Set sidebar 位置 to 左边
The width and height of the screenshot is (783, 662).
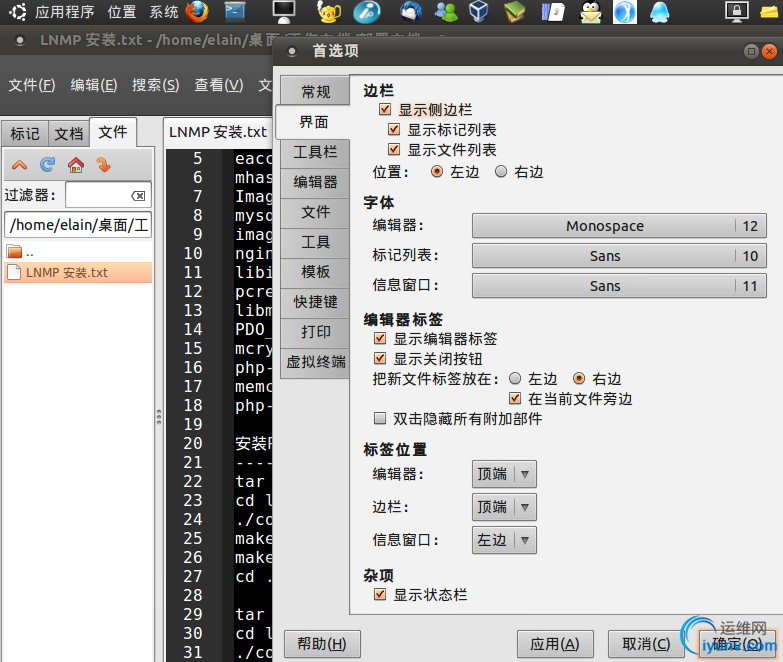click(437, 171)
